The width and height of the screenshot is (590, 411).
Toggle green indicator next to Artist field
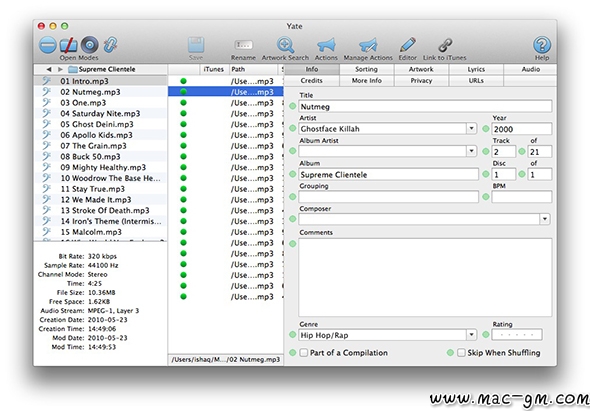pyautogui.click(x=292, y=129)
